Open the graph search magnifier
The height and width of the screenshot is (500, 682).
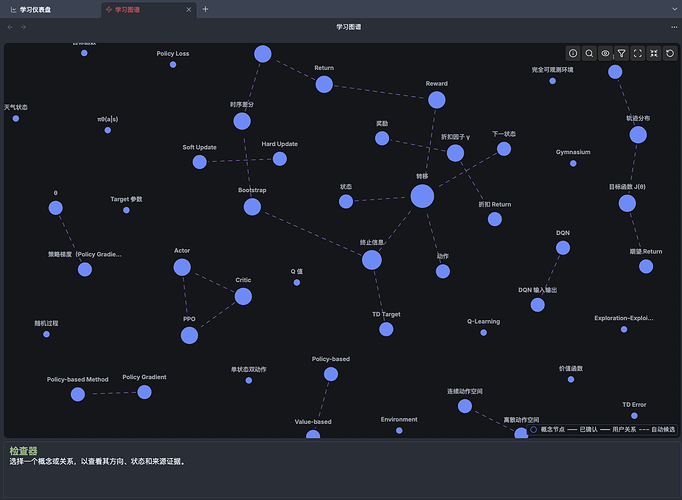[x=589, y=53]
